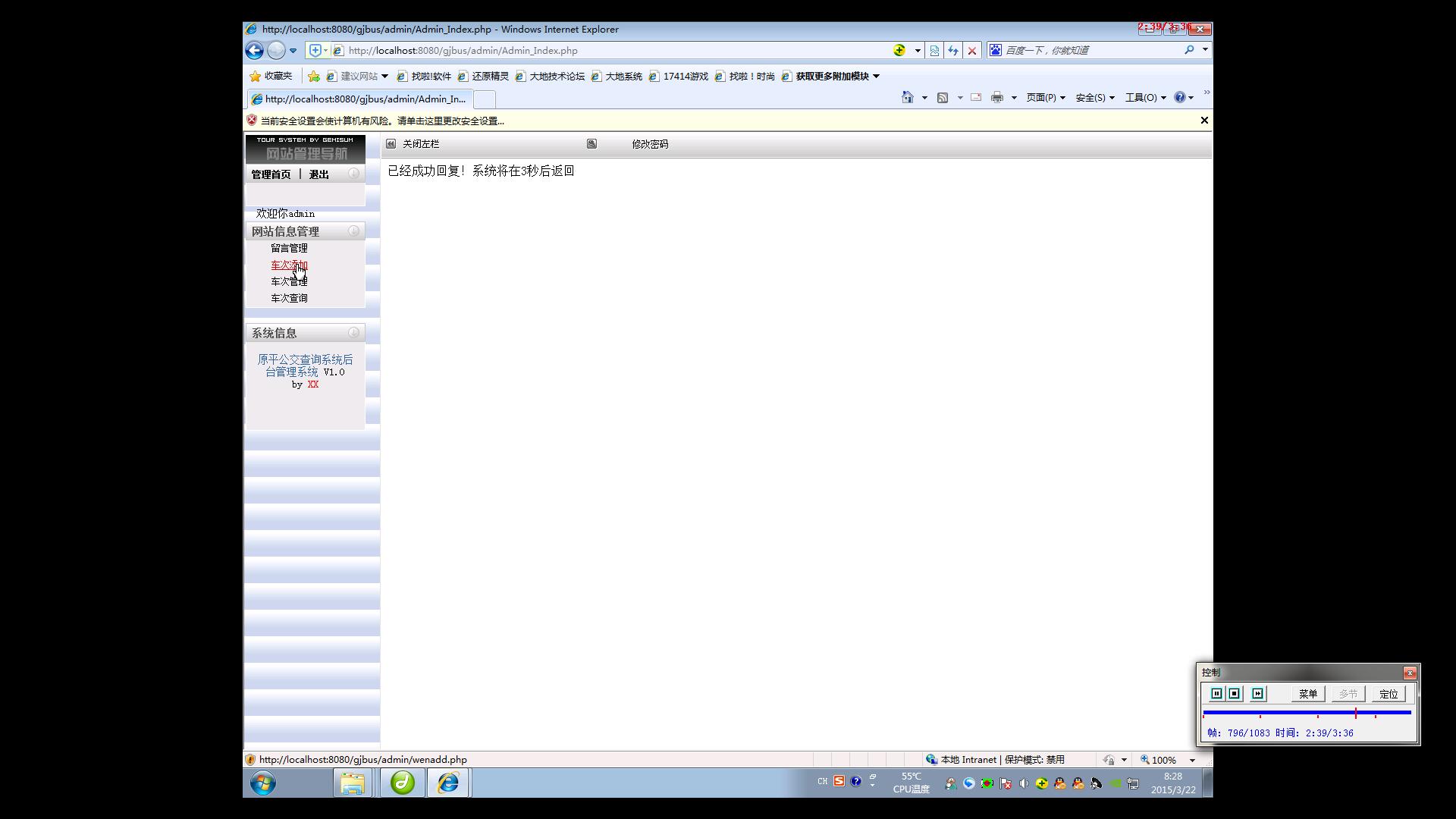Close the 控制 panel
The width and height of the screenshot is (1456, 819).
coord(1410,673)
